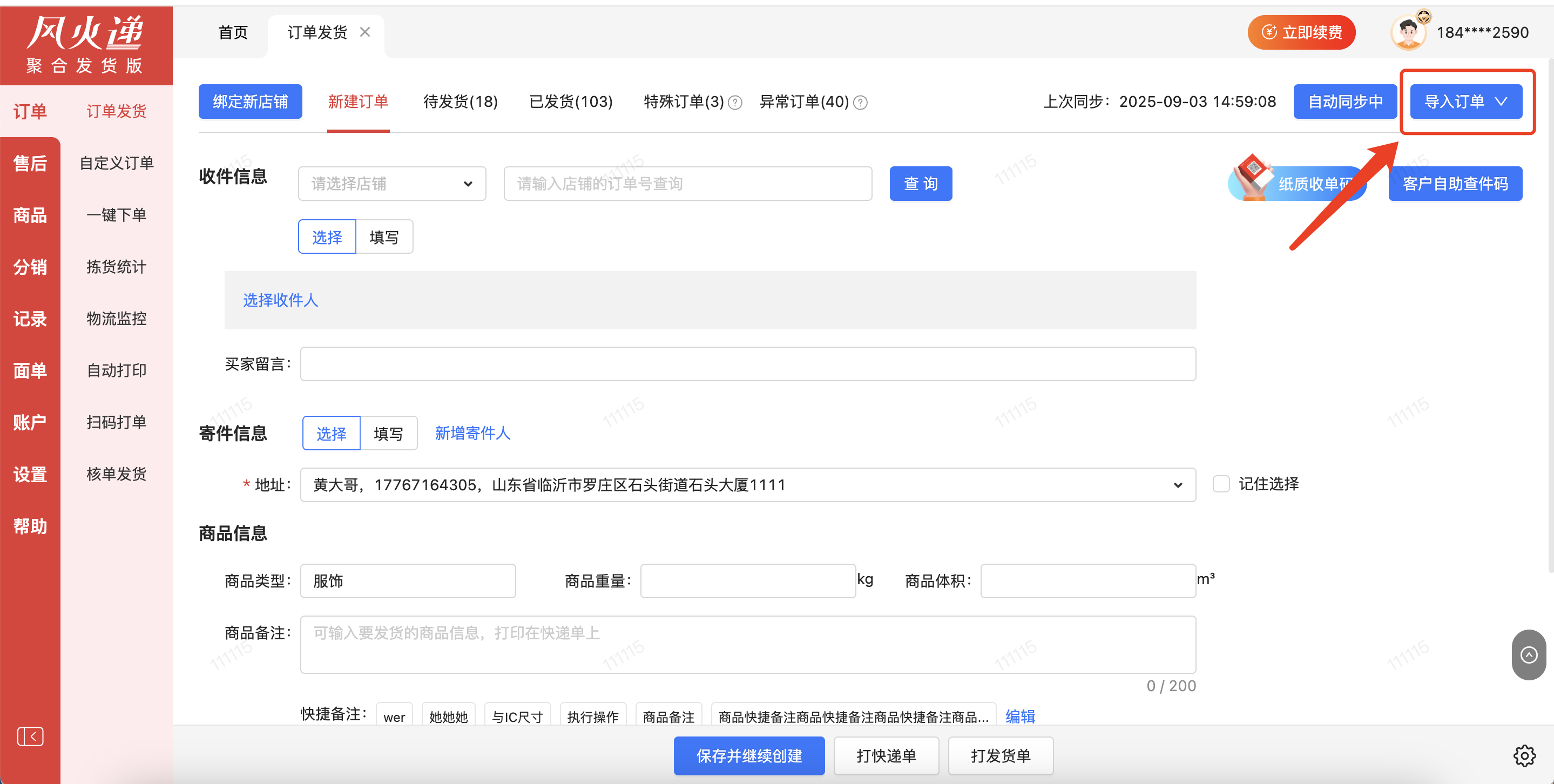Click the 查询 button
This screenshot has width=1554, height=784.
(921, 184)
